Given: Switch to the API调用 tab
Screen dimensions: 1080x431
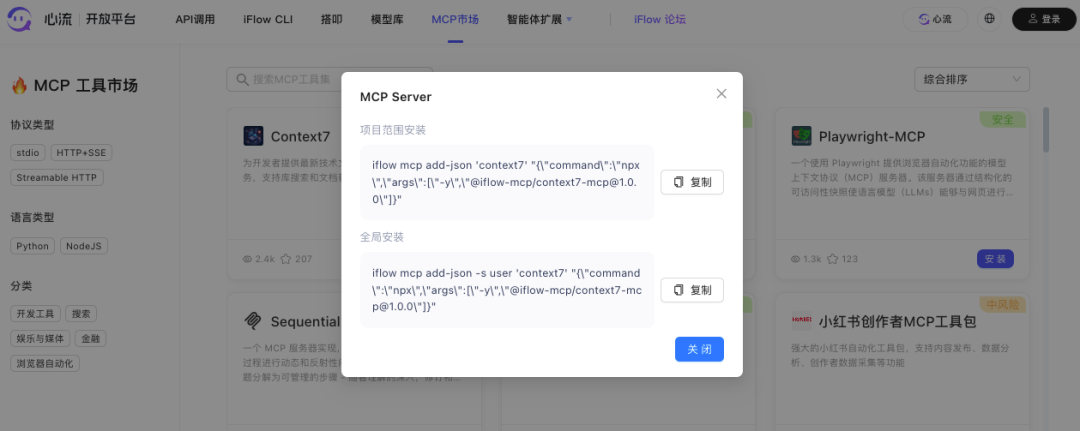Looking at the screenshot, I should click(197, 19).
